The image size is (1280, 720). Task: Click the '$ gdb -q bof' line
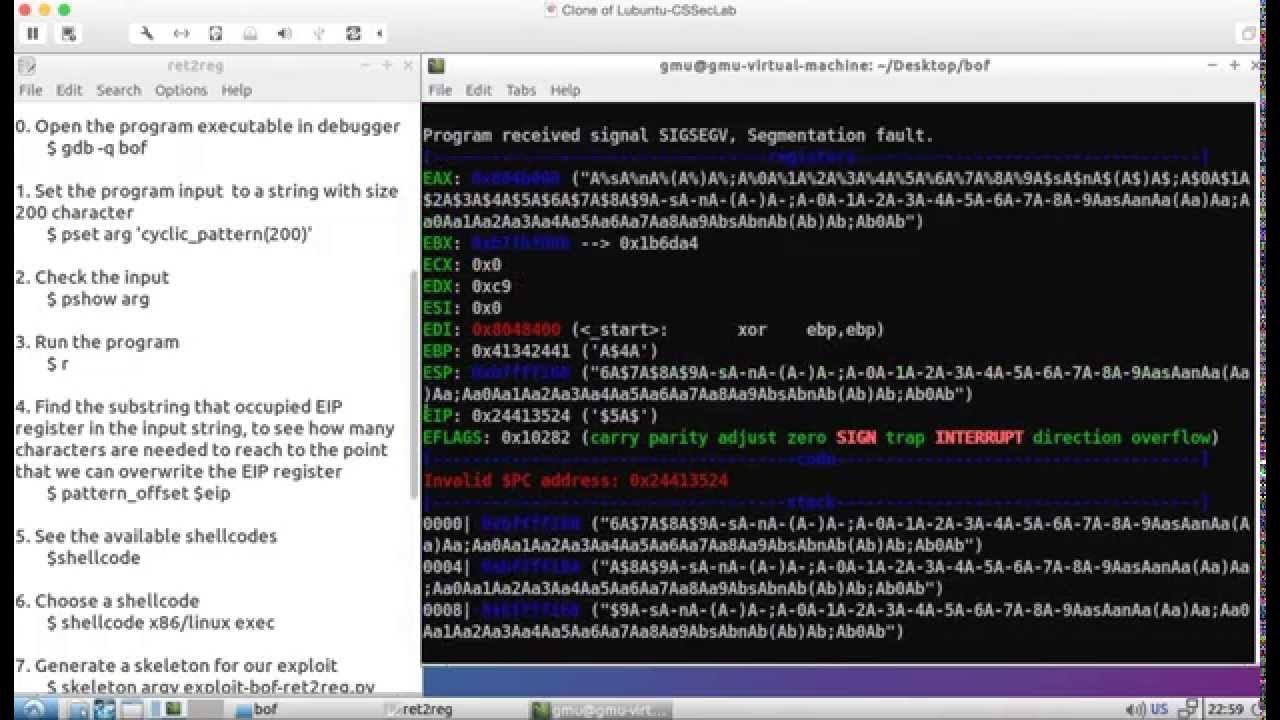pos(97,148)
